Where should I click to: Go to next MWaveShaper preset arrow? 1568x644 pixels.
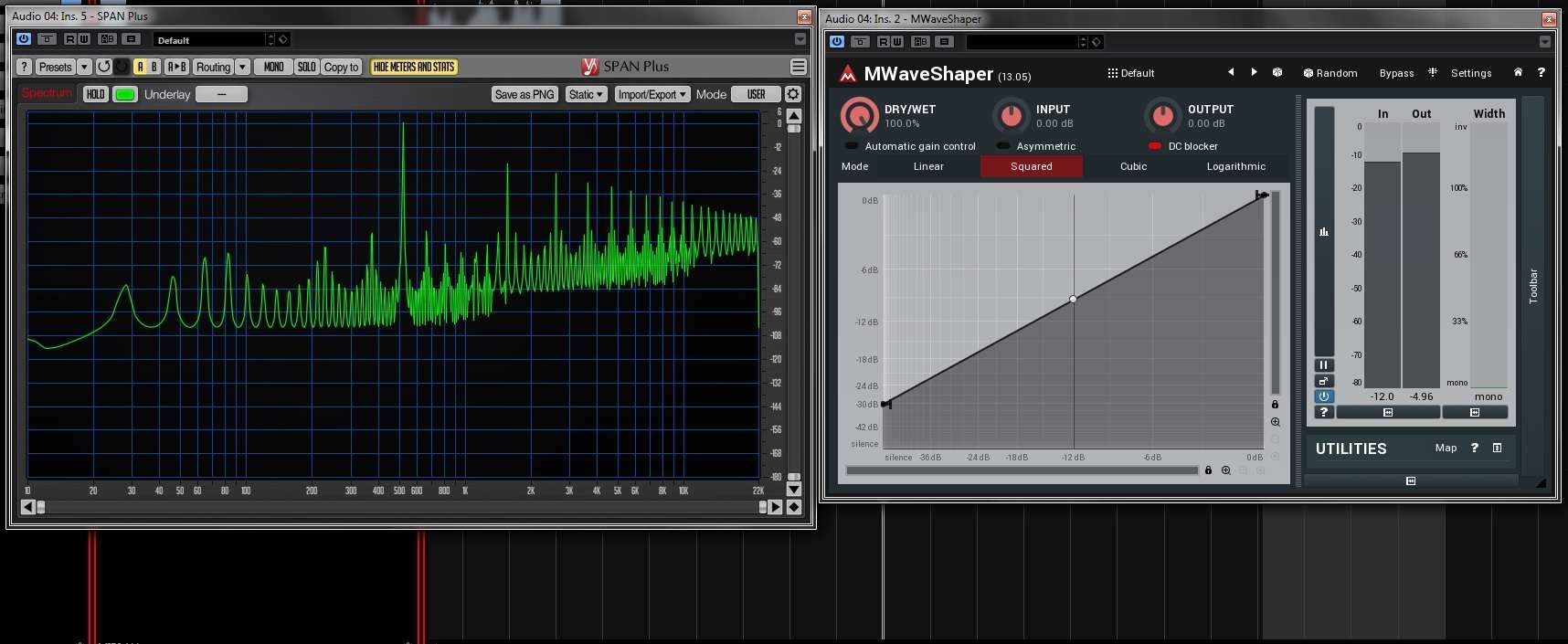pyautogui.click(x=1254, y=72)
